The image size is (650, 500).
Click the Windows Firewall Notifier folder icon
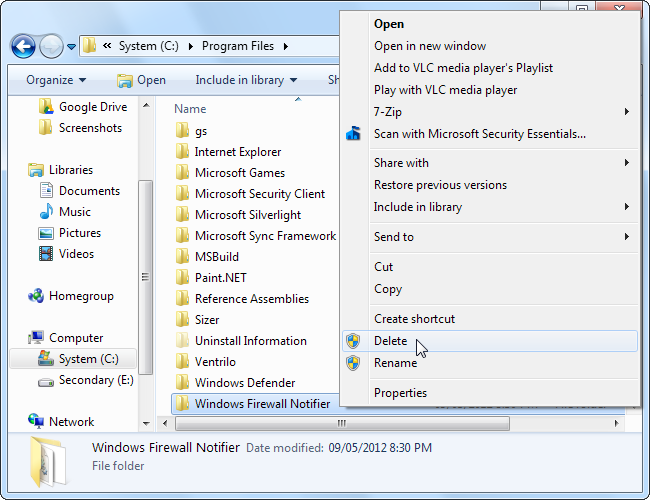[x=182, y=403]
